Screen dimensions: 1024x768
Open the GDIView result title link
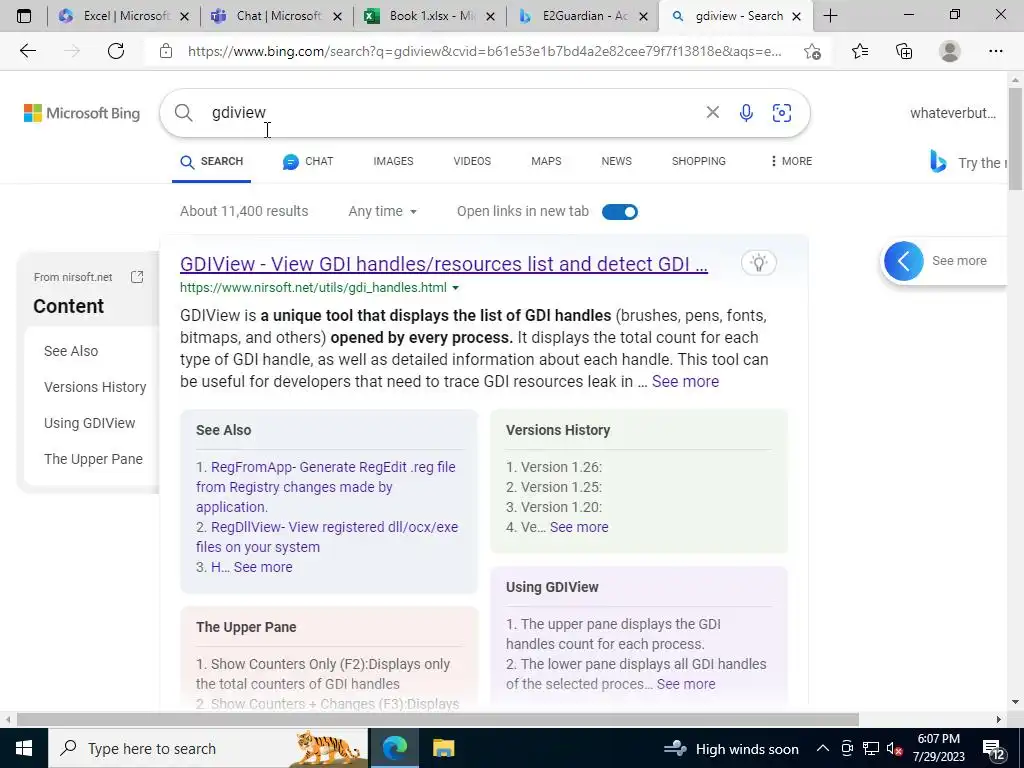pyautogui.click(x=443, y=264)
